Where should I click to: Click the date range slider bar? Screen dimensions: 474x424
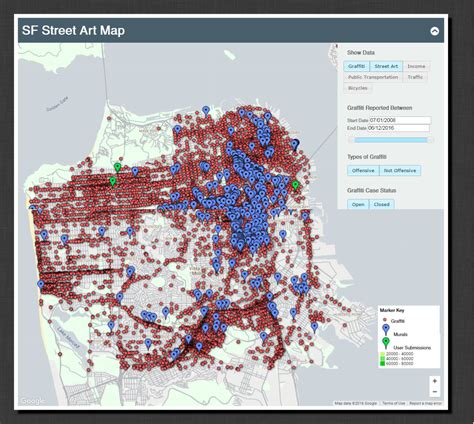pos(391,140)
